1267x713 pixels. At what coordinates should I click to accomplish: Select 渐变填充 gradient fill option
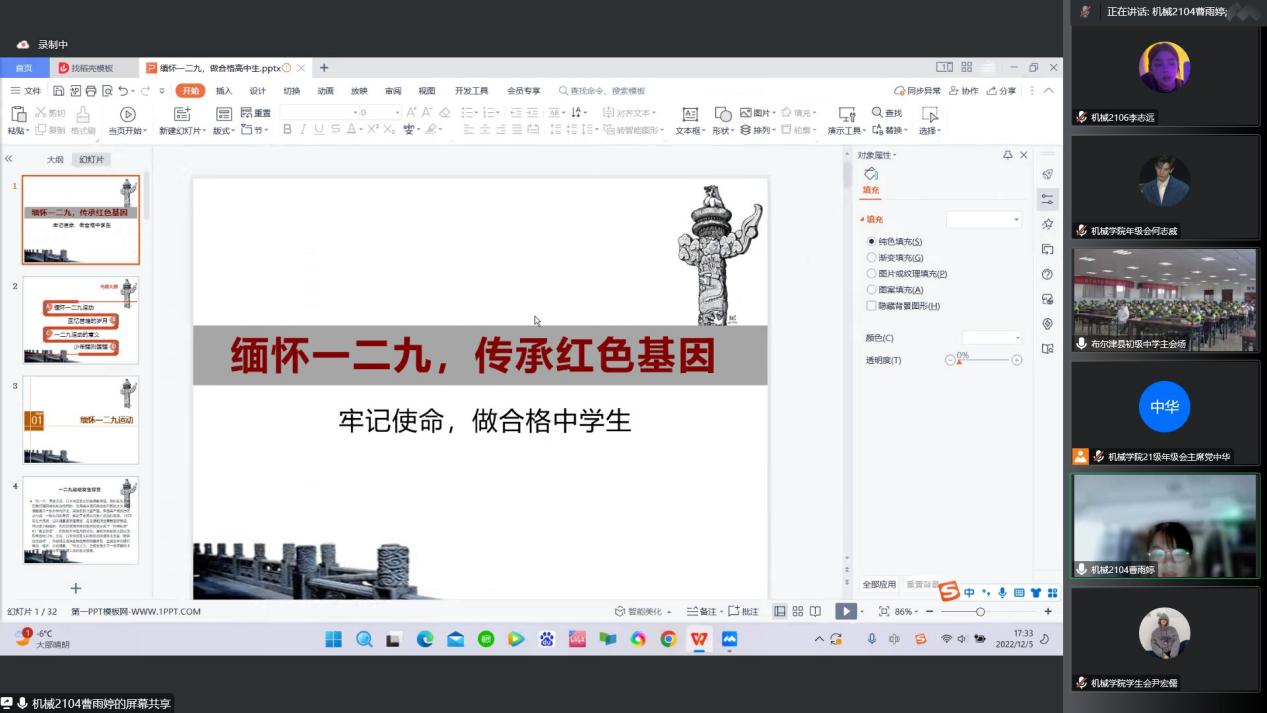coord(871,257)
